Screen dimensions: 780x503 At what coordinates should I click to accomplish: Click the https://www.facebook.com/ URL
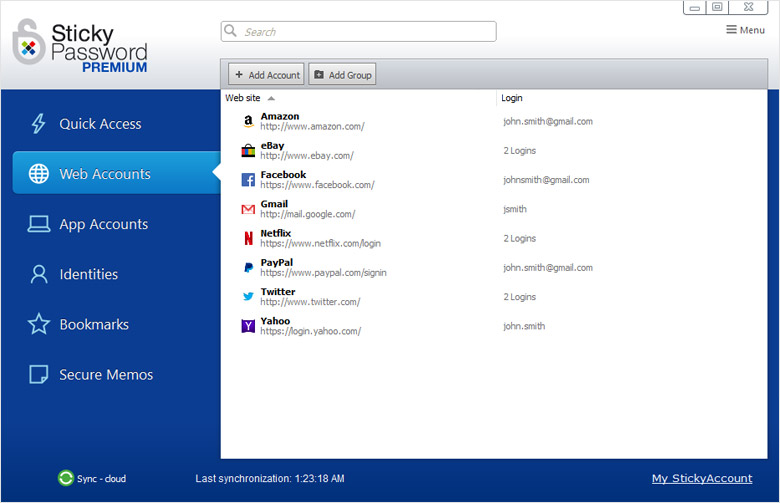point(317,185)
